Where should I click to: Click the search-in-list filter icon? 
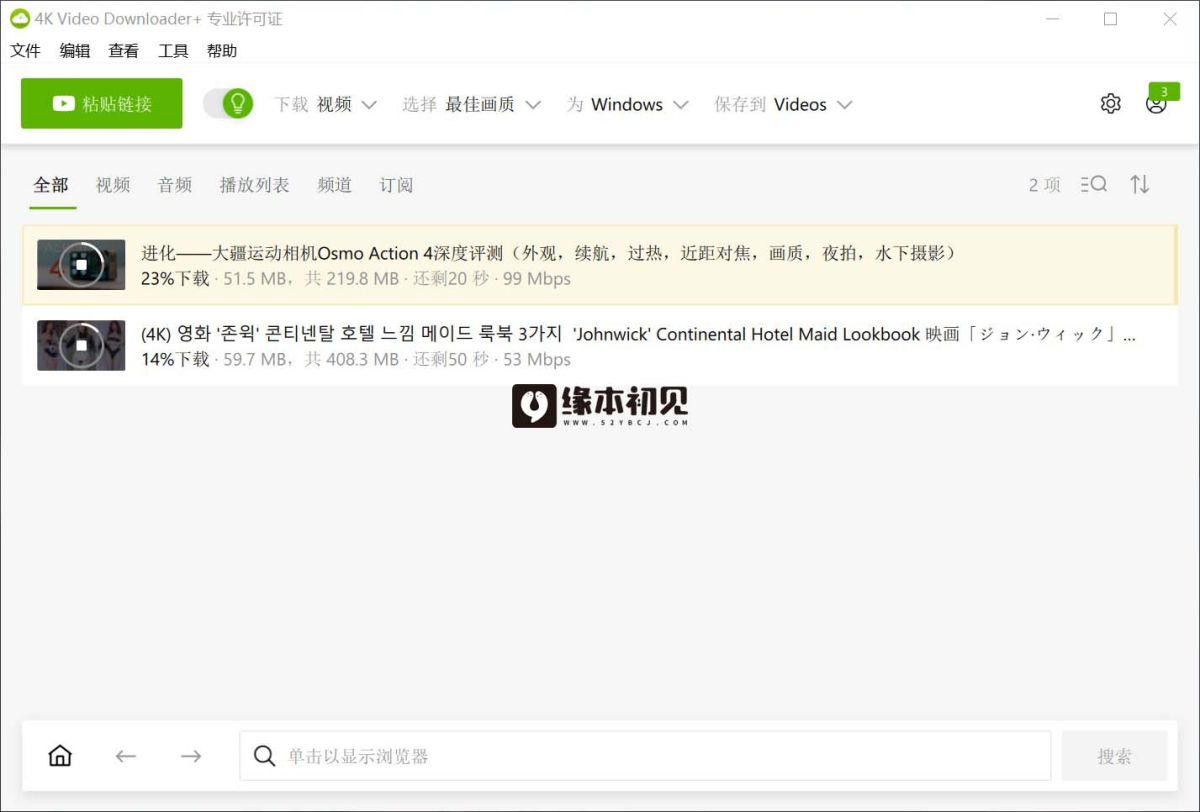click(x=1094, y=184)
